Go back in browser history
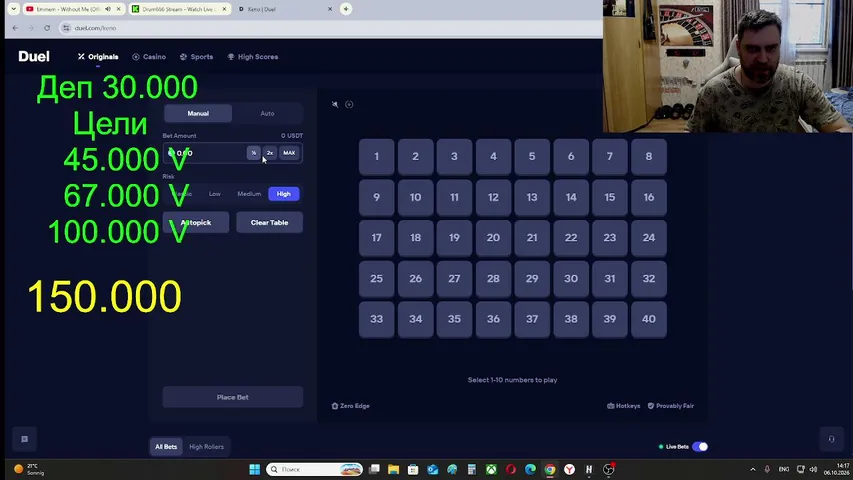This screenshot has height=480, width=853. 15,28
